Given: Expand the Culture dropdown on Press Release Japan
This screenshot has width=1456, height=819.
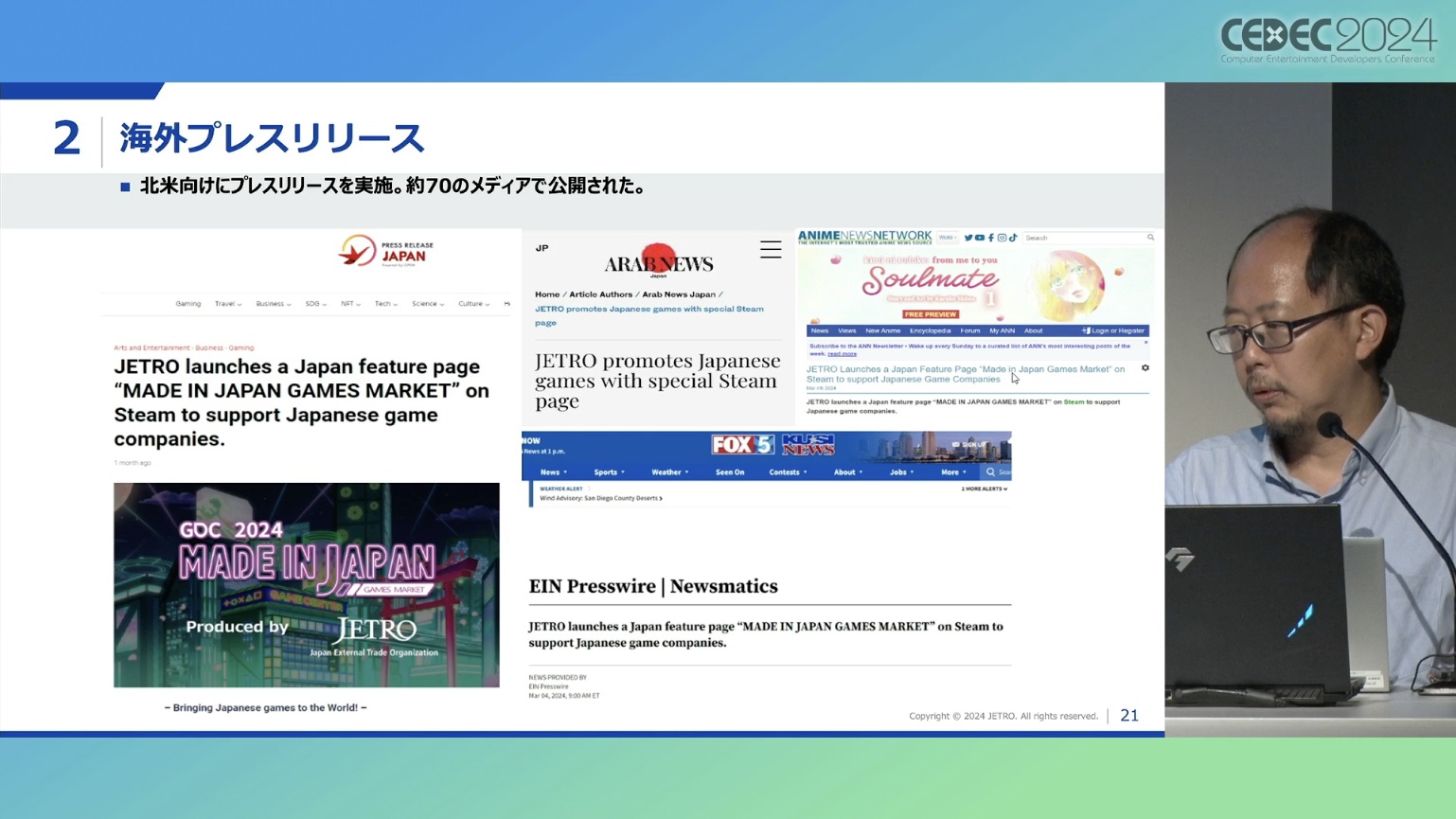Looking at the screenshot, I should coord(474,304).
